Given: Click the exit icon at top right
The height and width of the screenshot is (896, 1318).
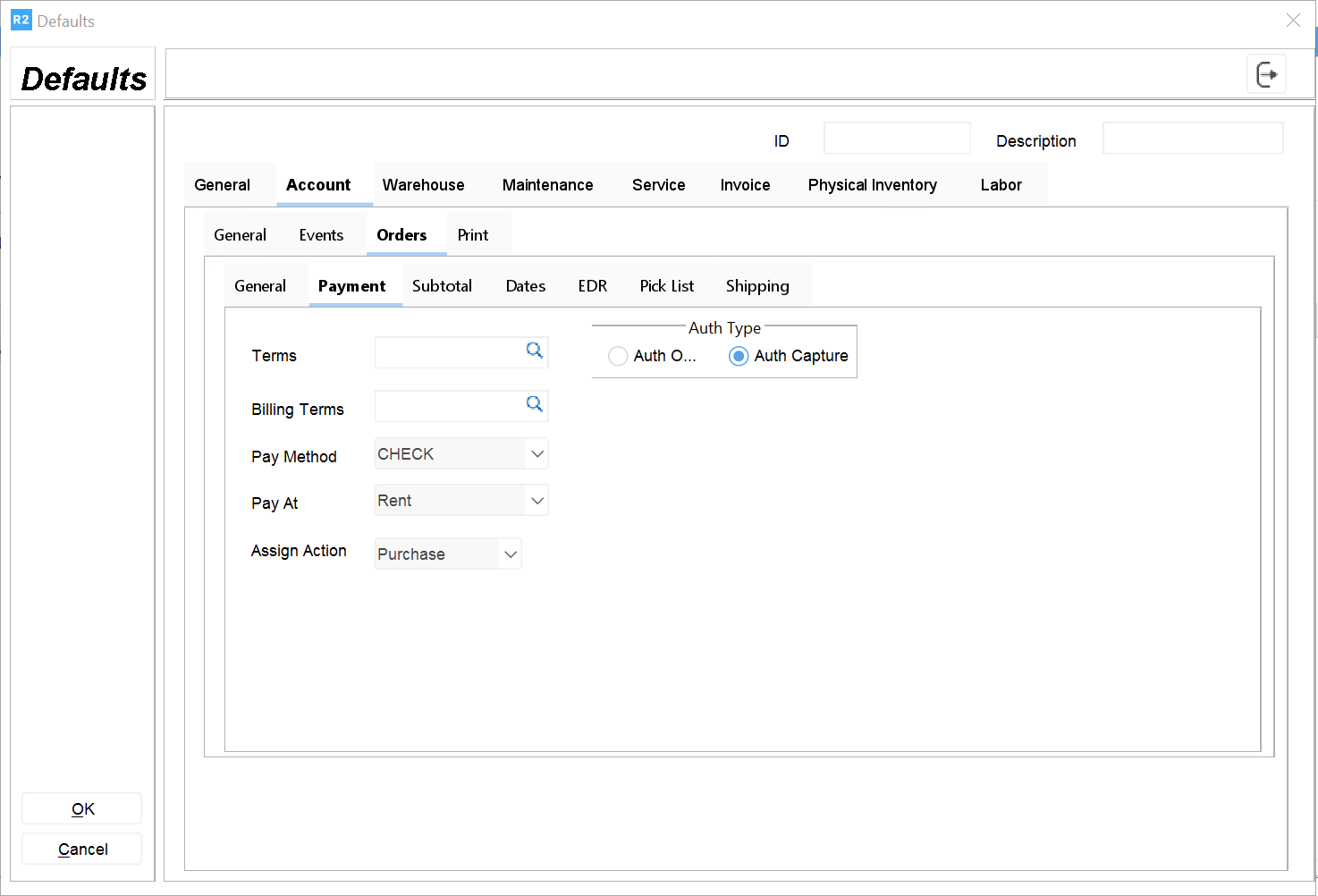Looking at the screenshot, I should tap(1266, 74).
